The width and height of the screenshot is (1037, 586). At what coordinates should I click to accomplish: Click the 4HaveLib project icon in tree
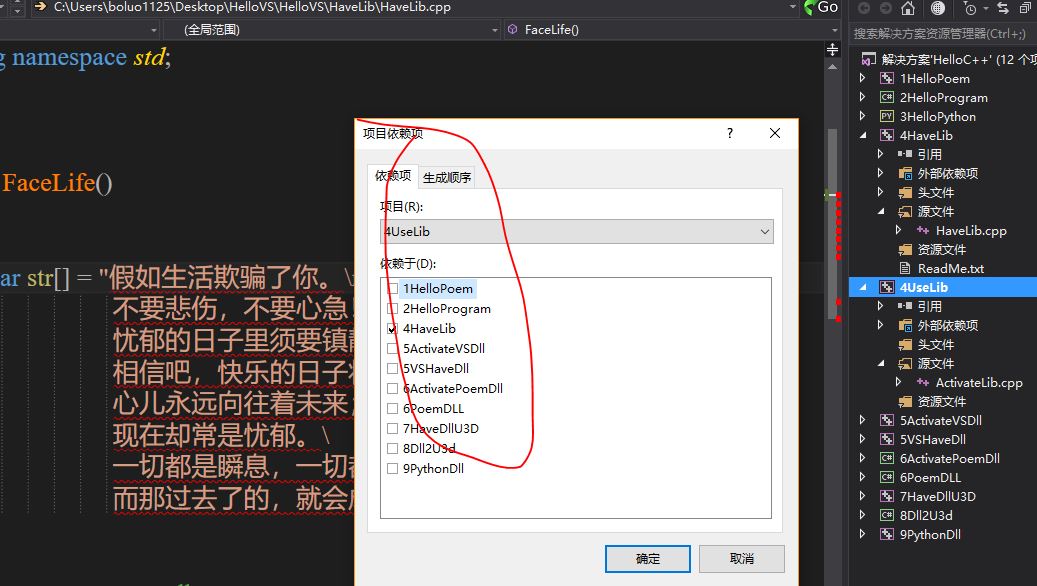(x=887, y=136)
